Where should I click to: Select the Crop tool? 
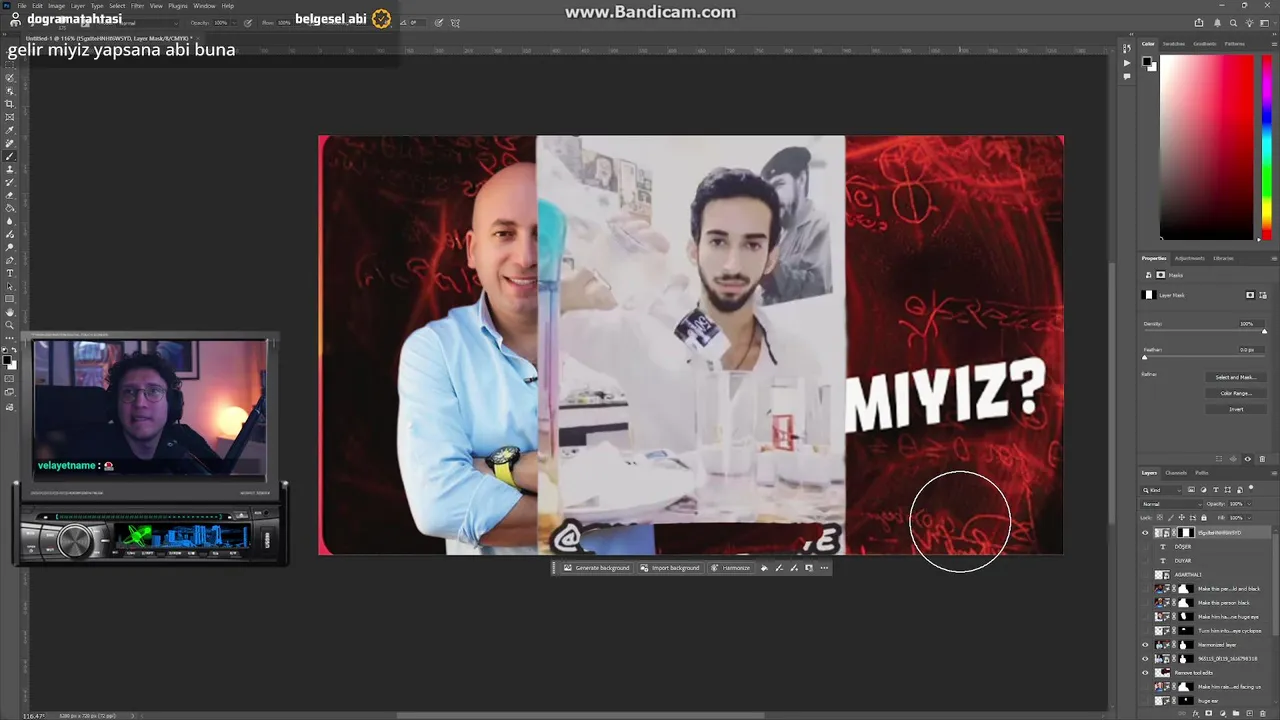pos(10,103)
